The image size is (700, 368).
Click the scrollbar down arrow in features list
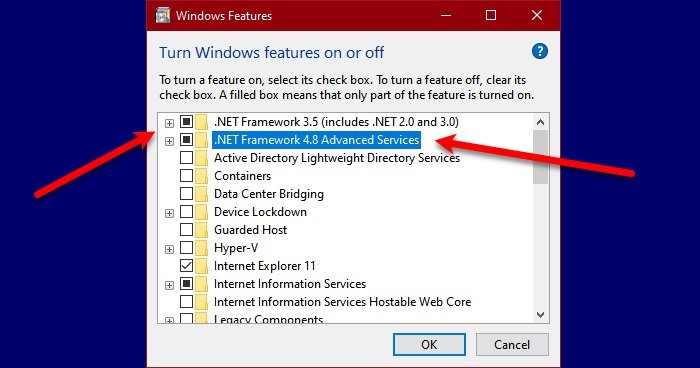tap(541, 315)
